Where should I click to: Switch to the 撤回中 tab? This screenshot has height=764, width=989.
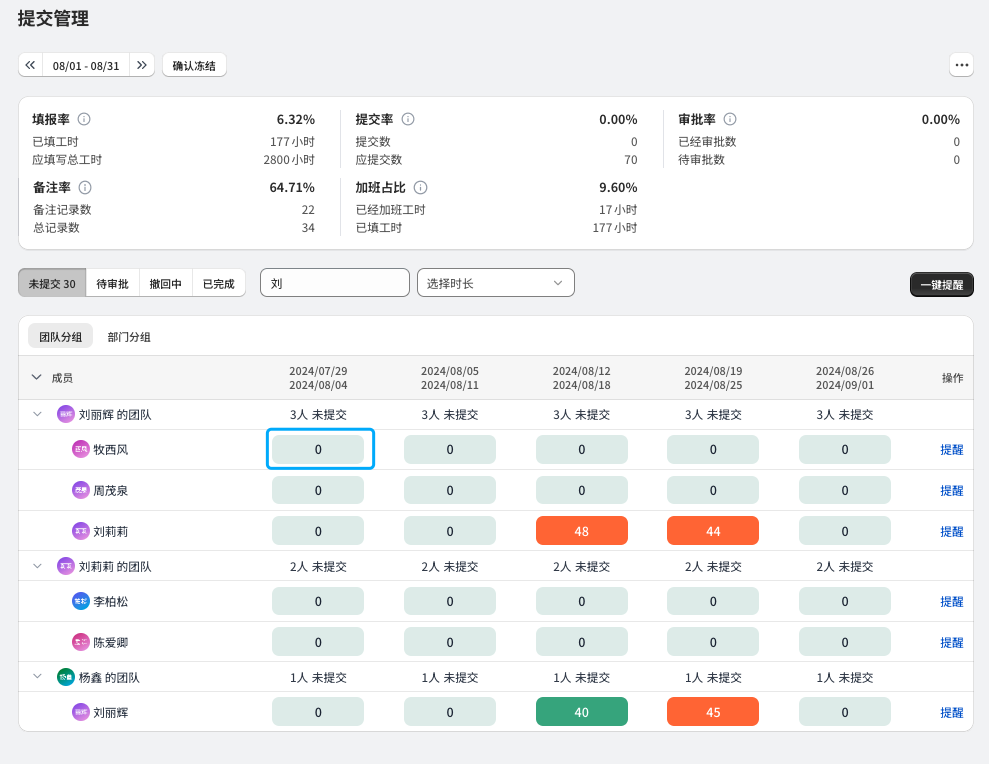click(165, 283)
